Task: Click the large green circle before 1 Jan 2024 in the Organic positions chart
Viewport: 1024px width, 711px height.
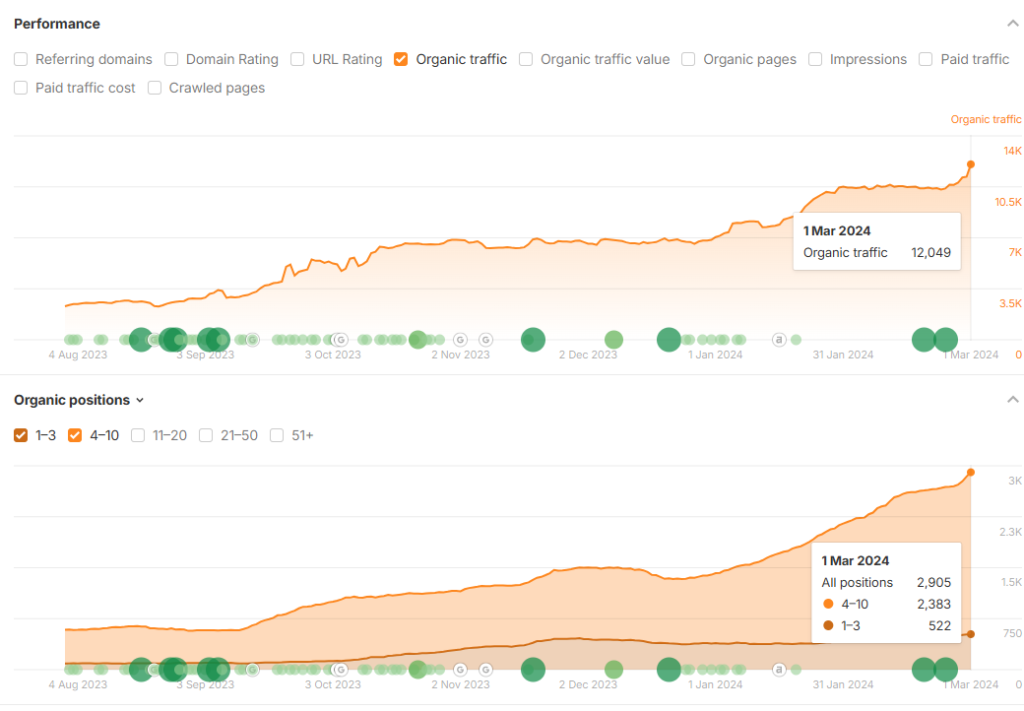Action: (668, 670)
